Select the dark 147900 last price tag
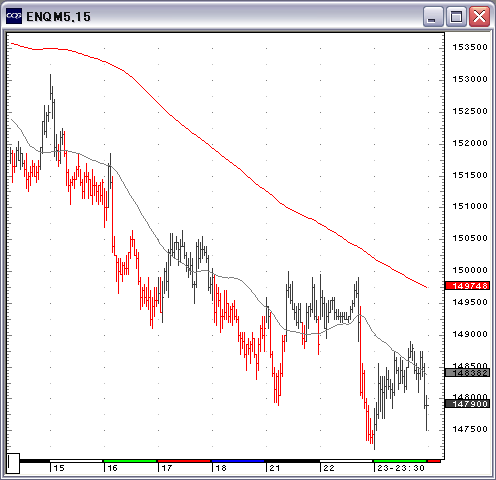This screenshot has height=480, width=496. click(x=468, y=404)
